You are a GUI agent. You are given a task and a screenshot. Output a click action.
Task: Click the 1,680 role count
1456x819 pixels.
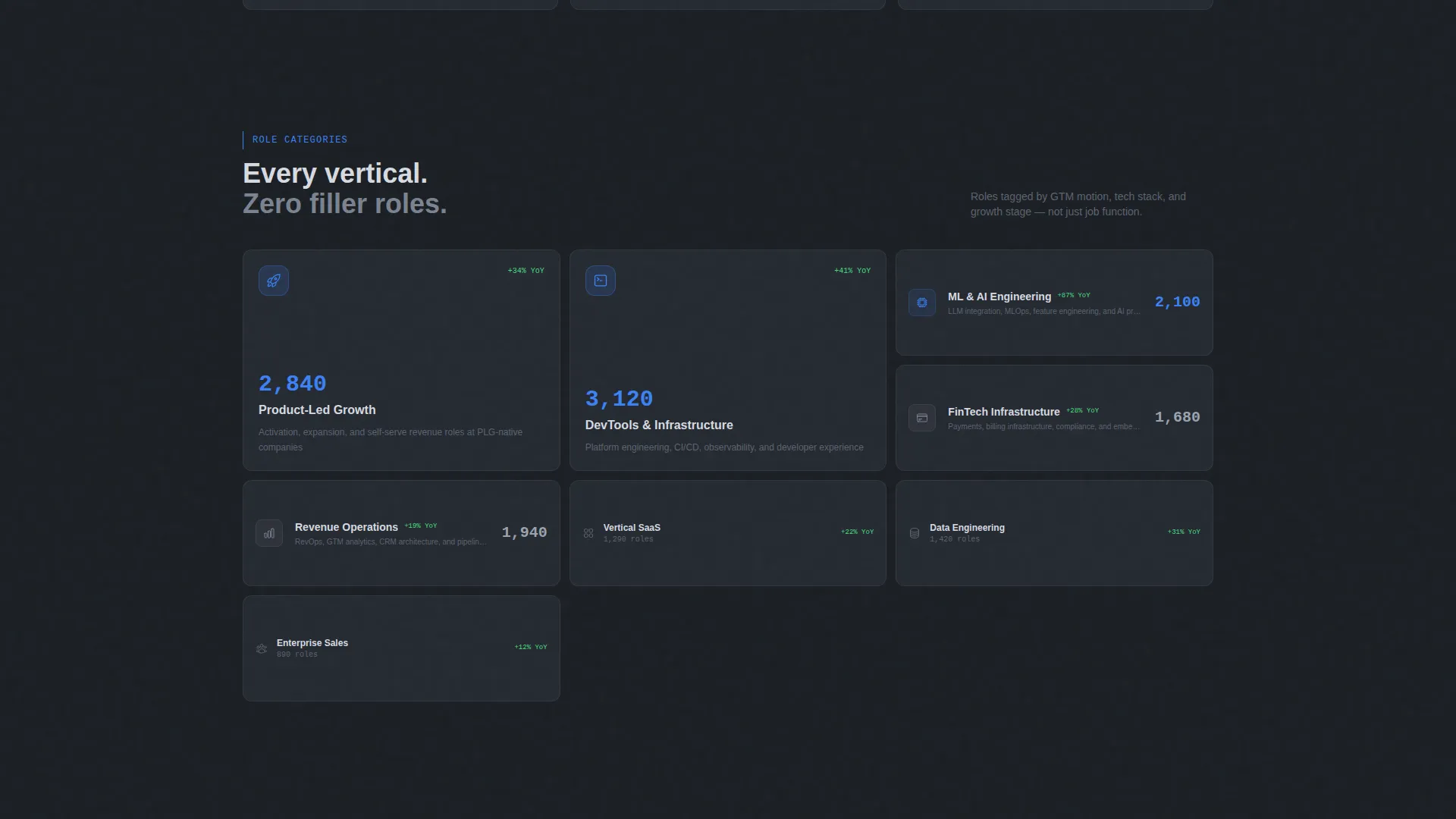click(x=1177, y=417)
